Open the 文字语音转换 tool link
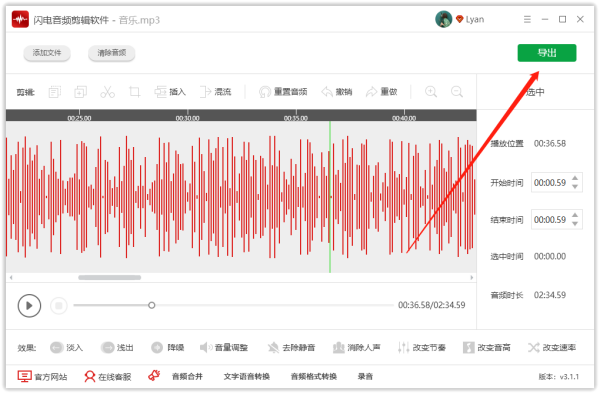600x394 pixels. click(x=246, y=376)
